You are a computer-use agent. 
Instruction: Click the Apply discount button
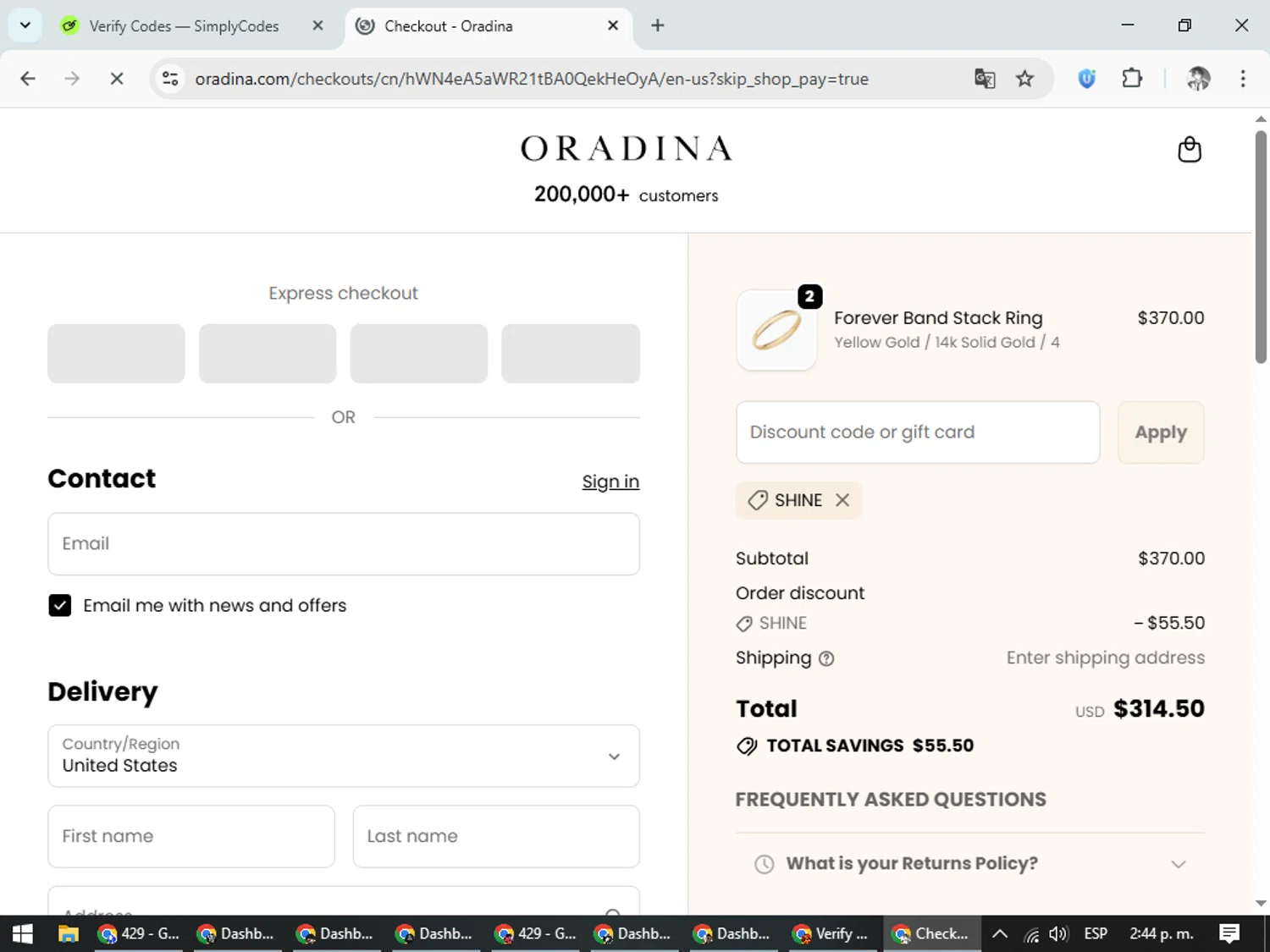[1161, 432]
